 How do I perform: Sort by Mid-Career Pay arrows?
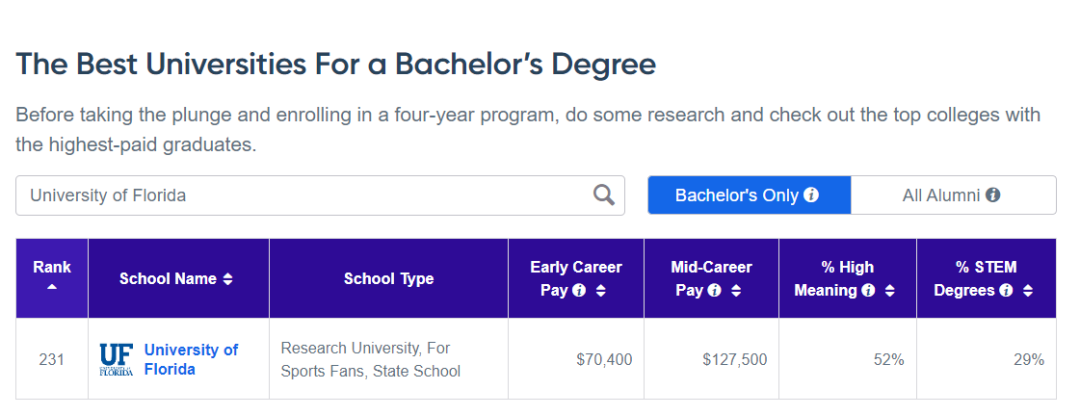click(x=737, y=291)
